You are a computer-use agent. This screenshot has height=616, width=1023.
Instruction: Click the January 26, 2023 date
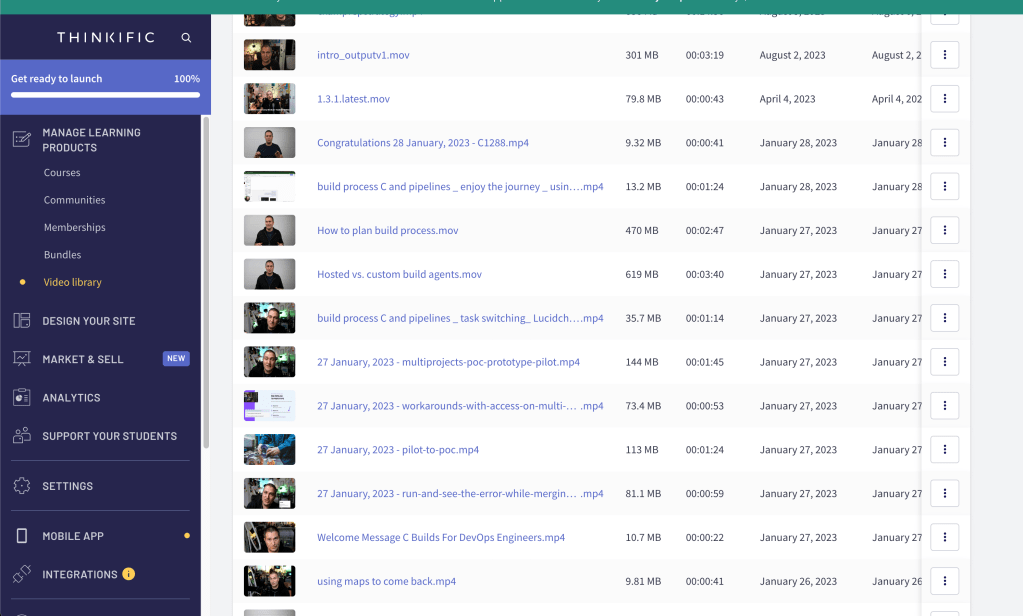(x=798, y=581)
